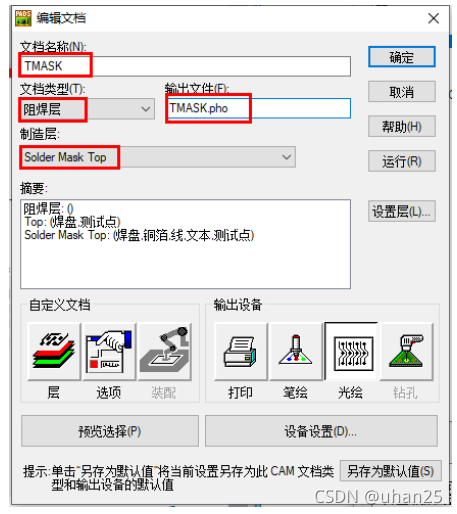The image size is (457, 514).
Task: Open 帮助(H) help button
Action: (402, 126)
